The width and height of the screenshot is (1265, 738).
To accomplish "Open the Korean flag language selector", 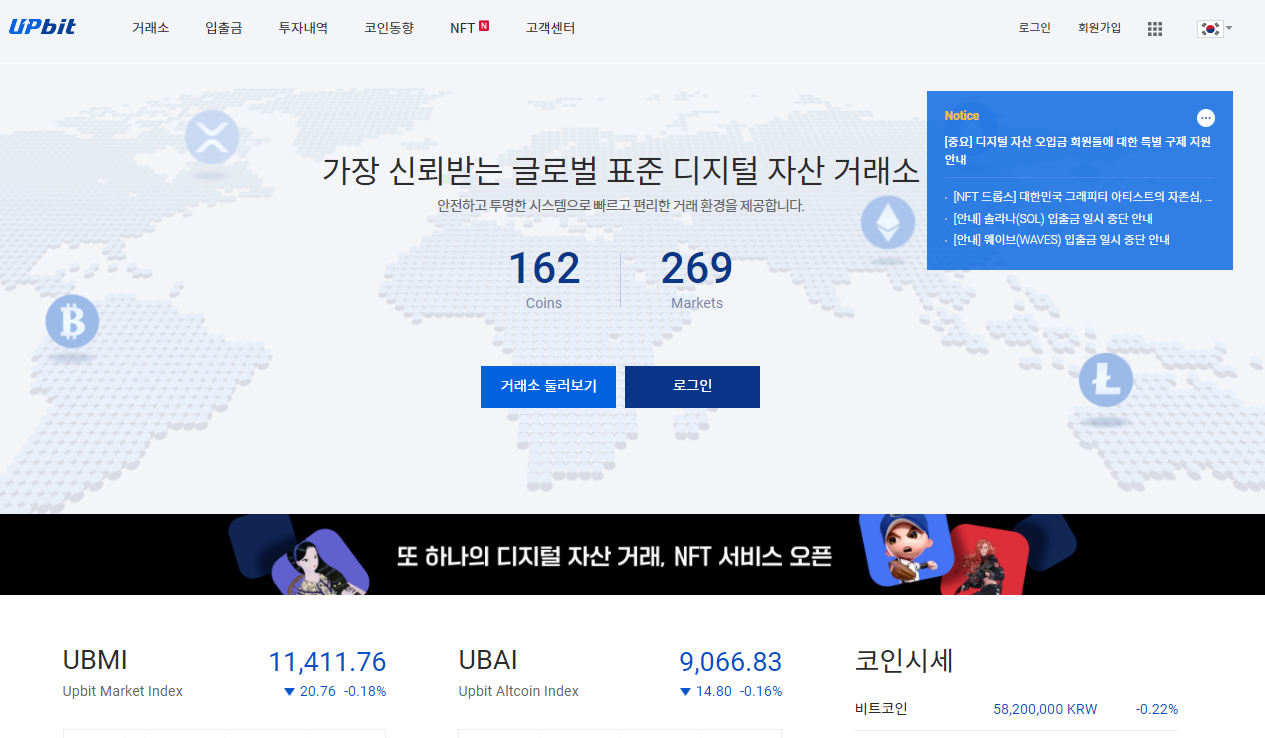I will point(1214,29).
